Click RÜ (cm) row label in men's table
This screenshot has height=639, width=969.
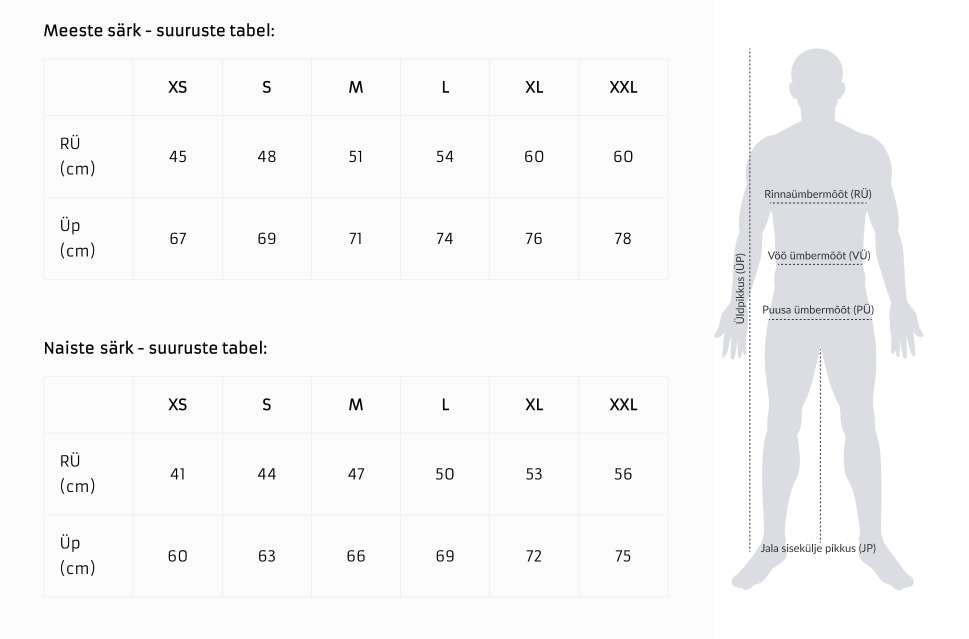point(77,157)
